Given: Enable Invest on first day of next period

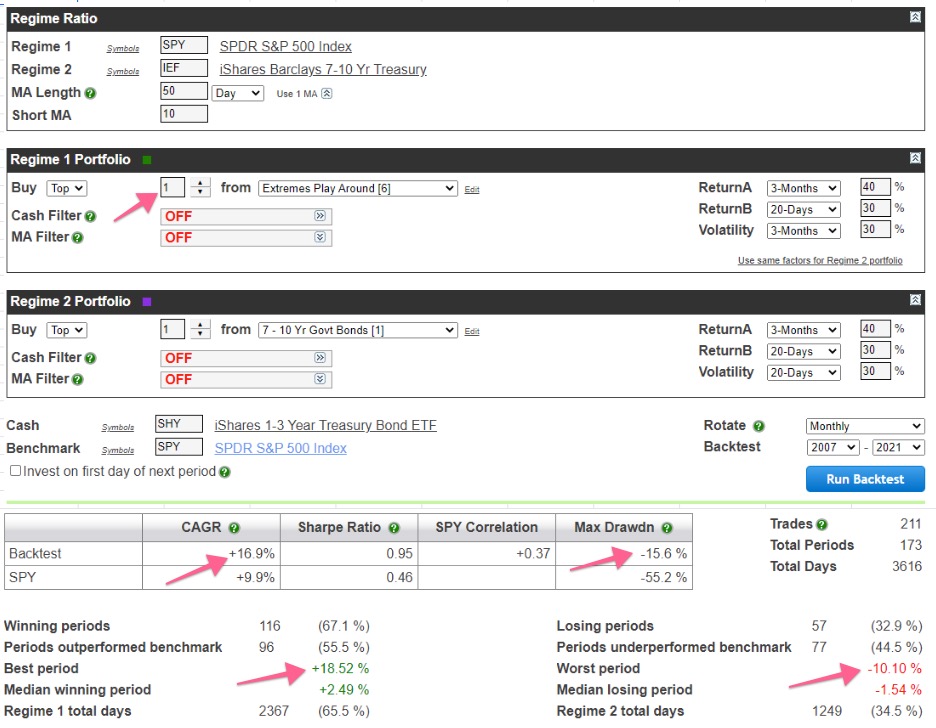Looking at the screenshot, I should (x=15, y=471).
